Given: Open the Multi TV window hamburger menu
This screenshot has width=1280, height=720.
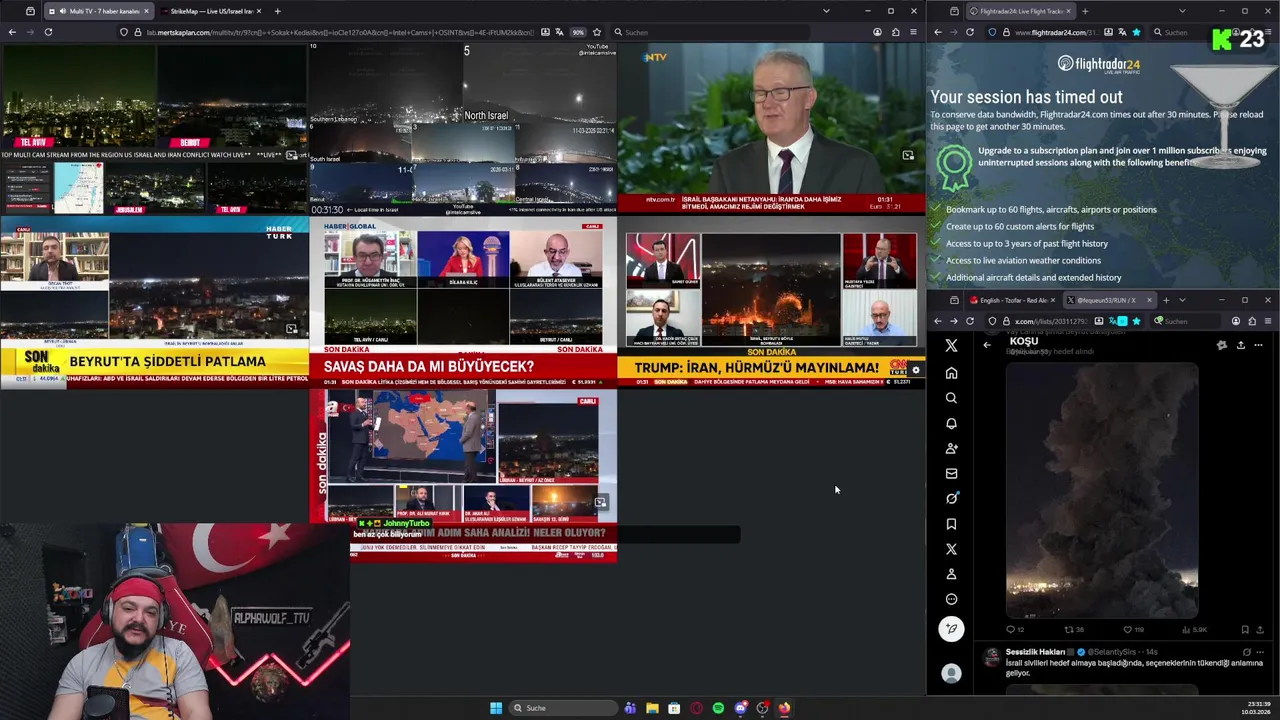Looking at the screenshot, I should pos(913,32).
